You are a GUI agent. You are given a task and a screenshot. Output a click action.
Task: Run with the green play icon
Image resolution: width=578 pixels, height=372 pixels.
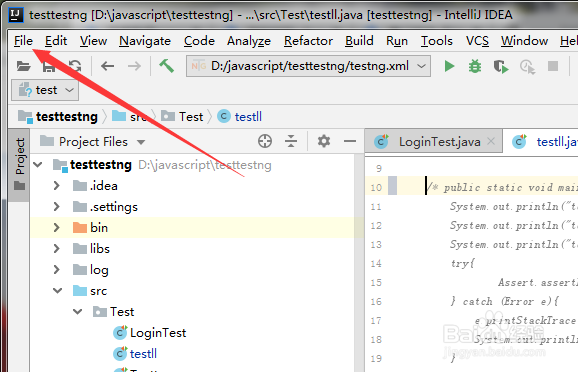point(449,66)
